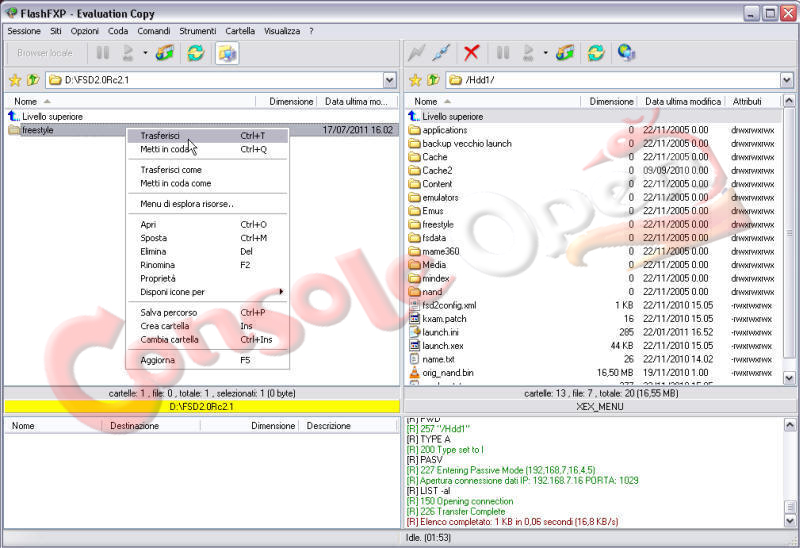Image resolution: width=800 pixels, height=548 pixels.
Task: Toggle the switch-to-remote browser icon
Action: (227, 53)
